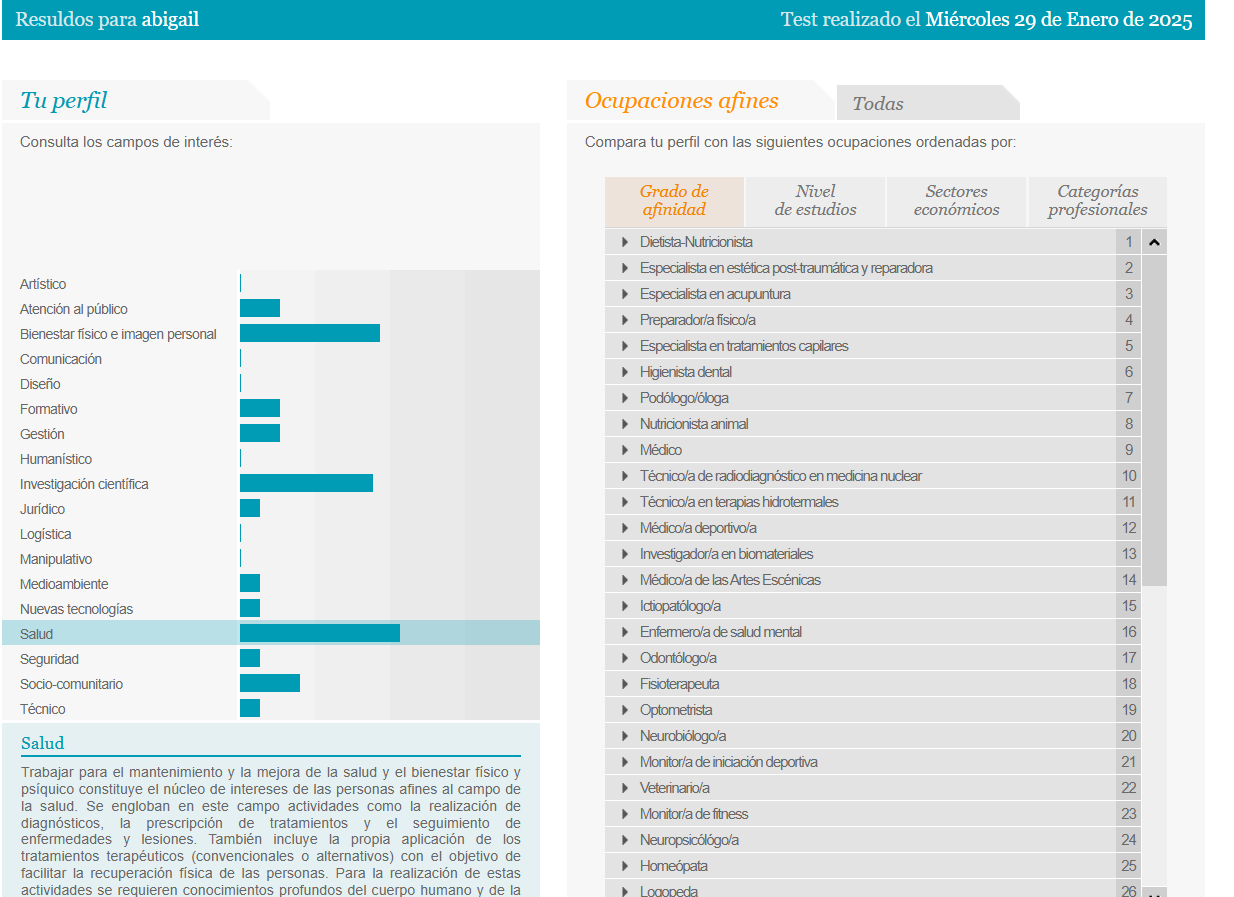Click the Socio-comunitario interest bar
Viewport: 1234px width, 897px height.
(x=270, y=683)
